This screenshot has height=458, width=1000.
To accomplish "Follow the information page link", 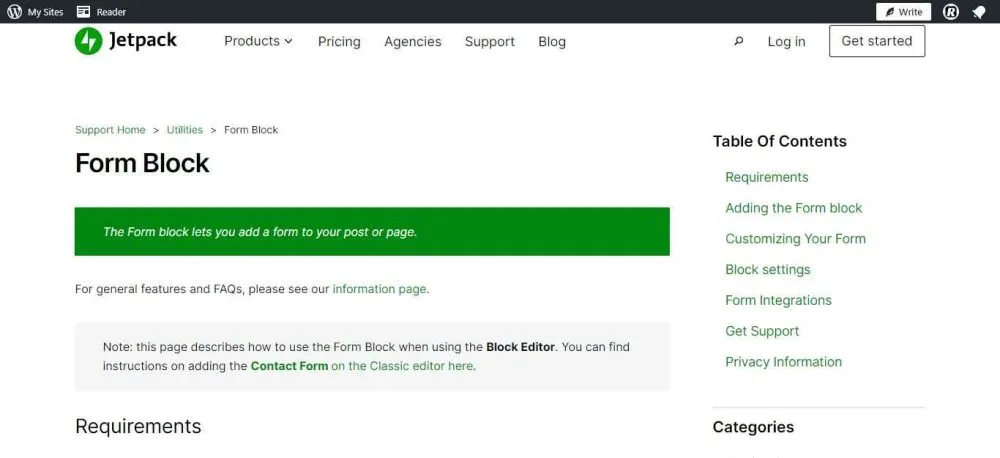I will pyautogui.click(x=379, y=289).
